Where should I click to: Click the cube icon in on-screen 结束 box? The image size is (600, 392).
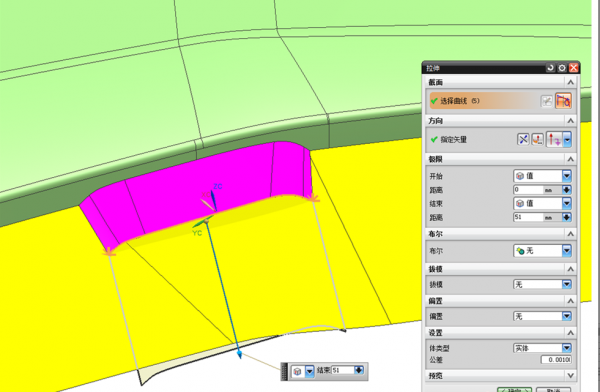(x=298, y=371)
